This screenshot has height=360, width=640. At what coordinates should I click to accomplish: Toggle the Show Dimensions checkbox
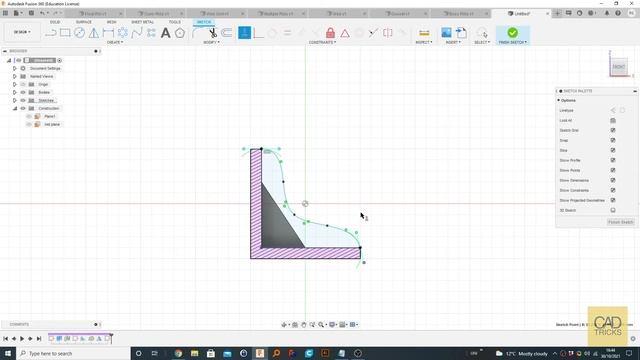pyautogui.click(x=613, y=180)
